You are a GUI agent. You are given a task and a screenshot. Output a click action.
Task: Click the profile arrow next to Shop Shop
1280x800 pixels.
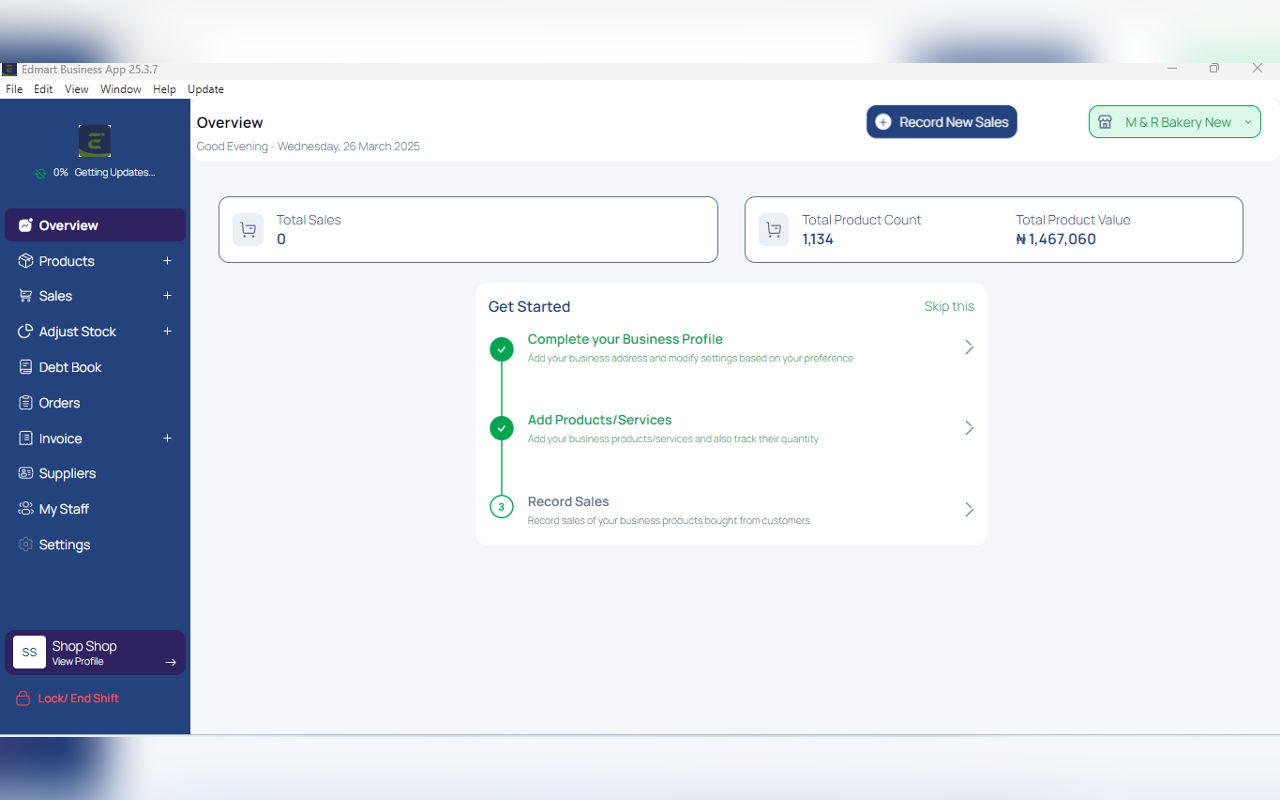170,662
